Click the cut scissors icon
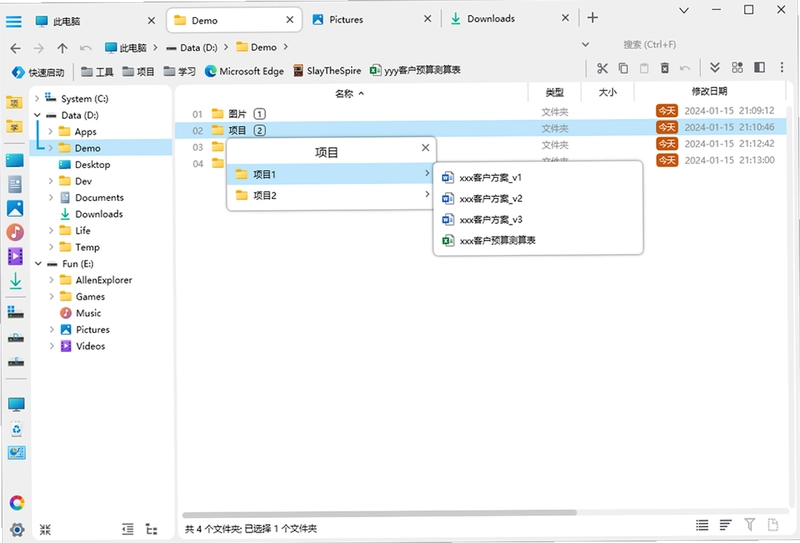This screenshot has width=800, height=543. coord(602,68)
